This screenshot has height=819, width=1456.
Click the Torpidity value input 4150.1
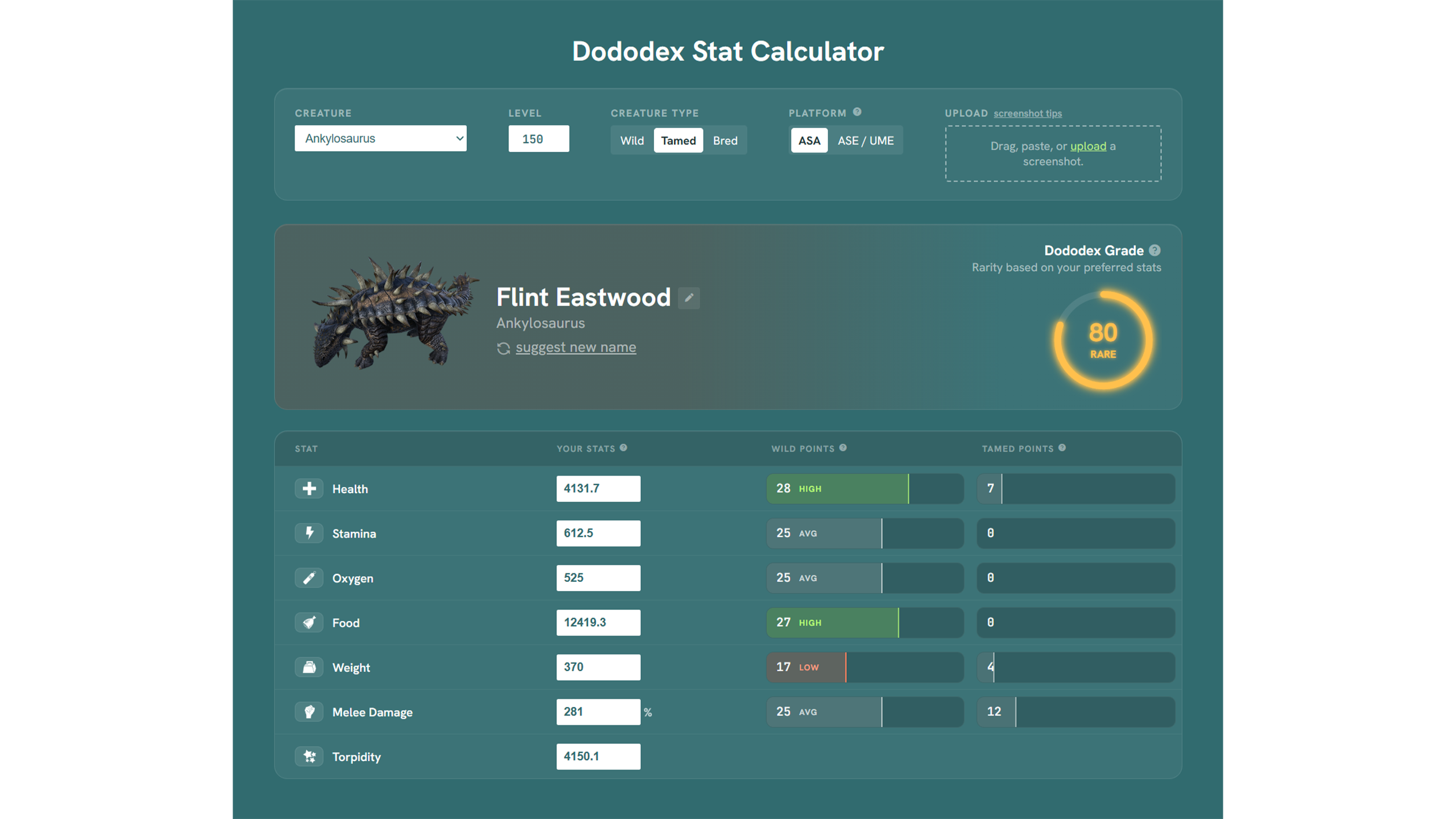[x=598, y=756]
